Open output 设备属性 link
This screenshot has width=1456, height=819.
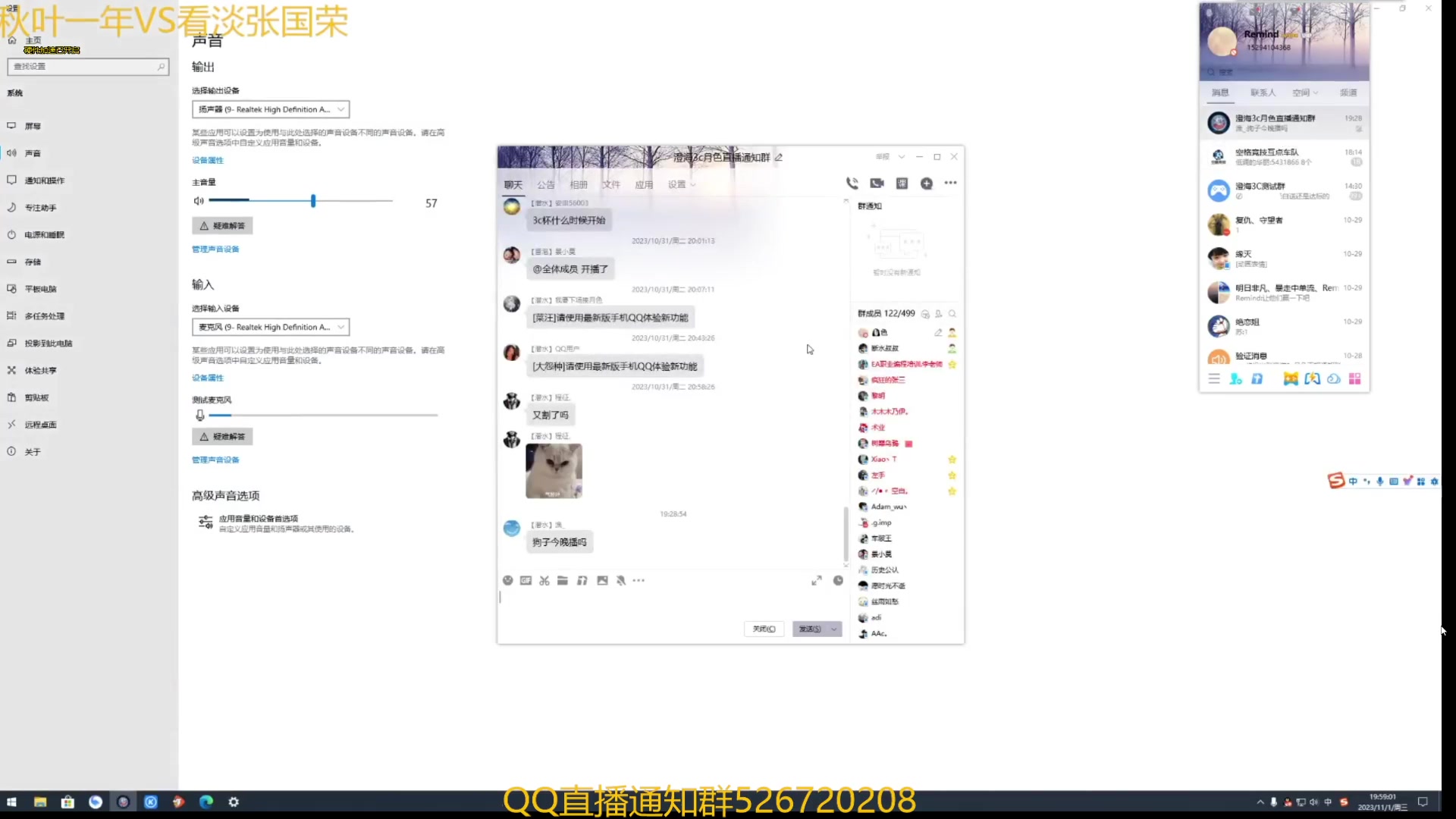coord(208,160)
